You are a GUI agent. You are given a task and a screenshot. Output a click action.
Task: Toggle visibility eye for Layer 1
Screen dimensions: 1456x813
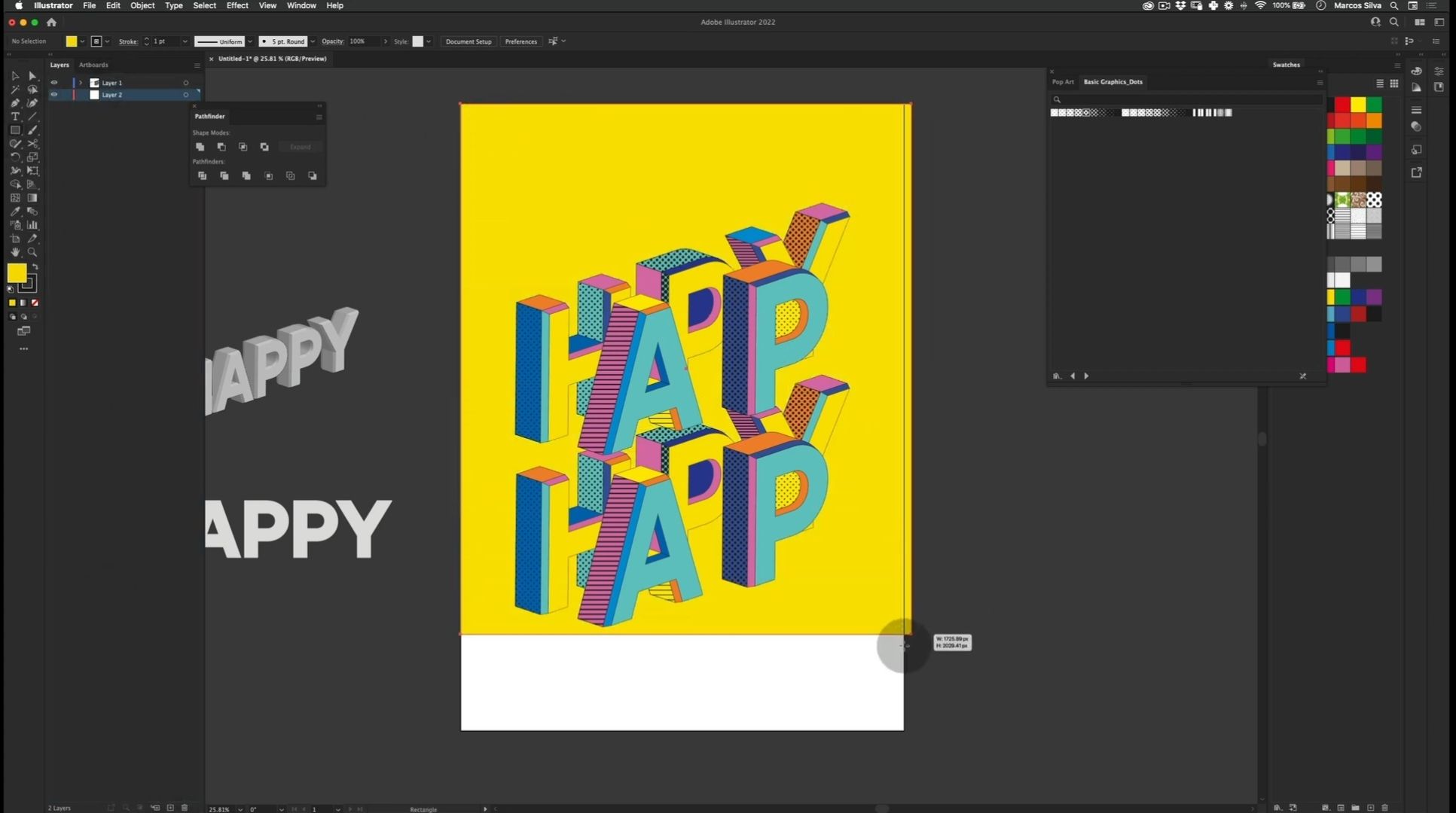(53, 83)
